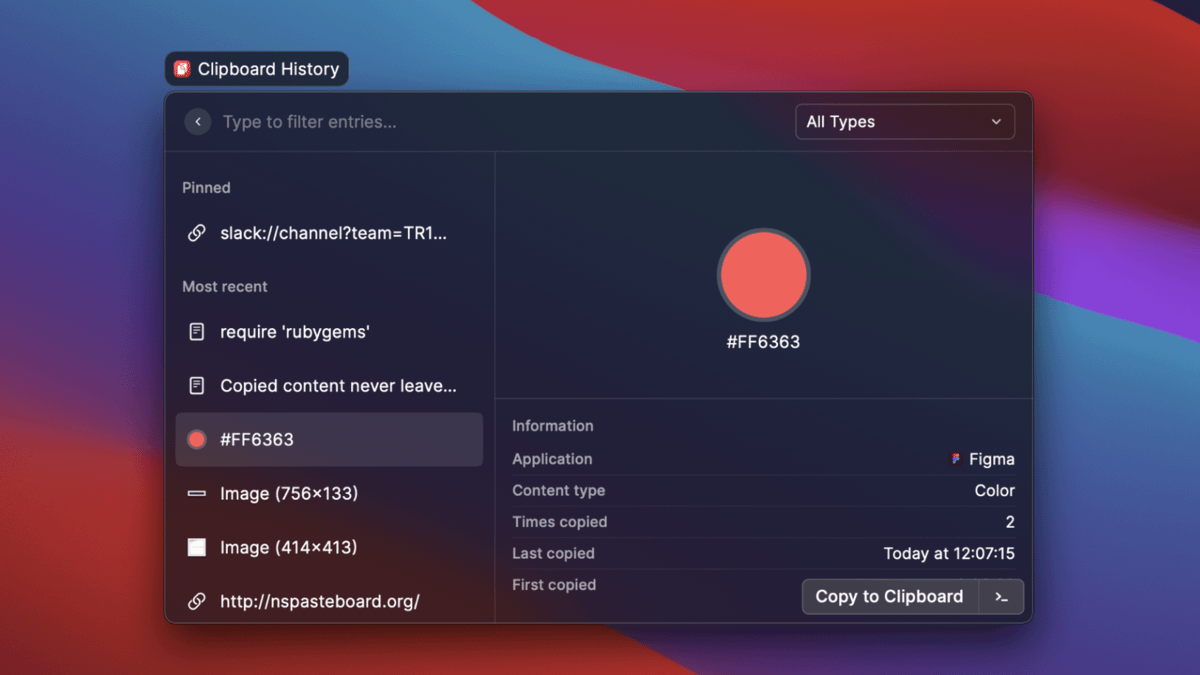Click the red color dot beside #FF6363

(197, 440)
